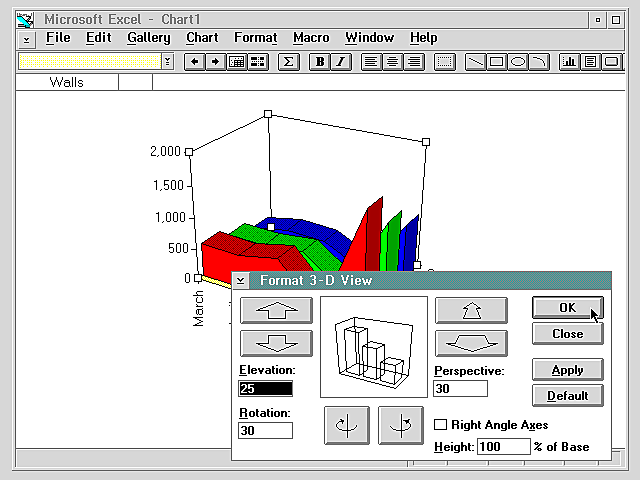Click the Button tool toolbar icon
Viewport: 640px width, 480px height.
tap(612, 62)
